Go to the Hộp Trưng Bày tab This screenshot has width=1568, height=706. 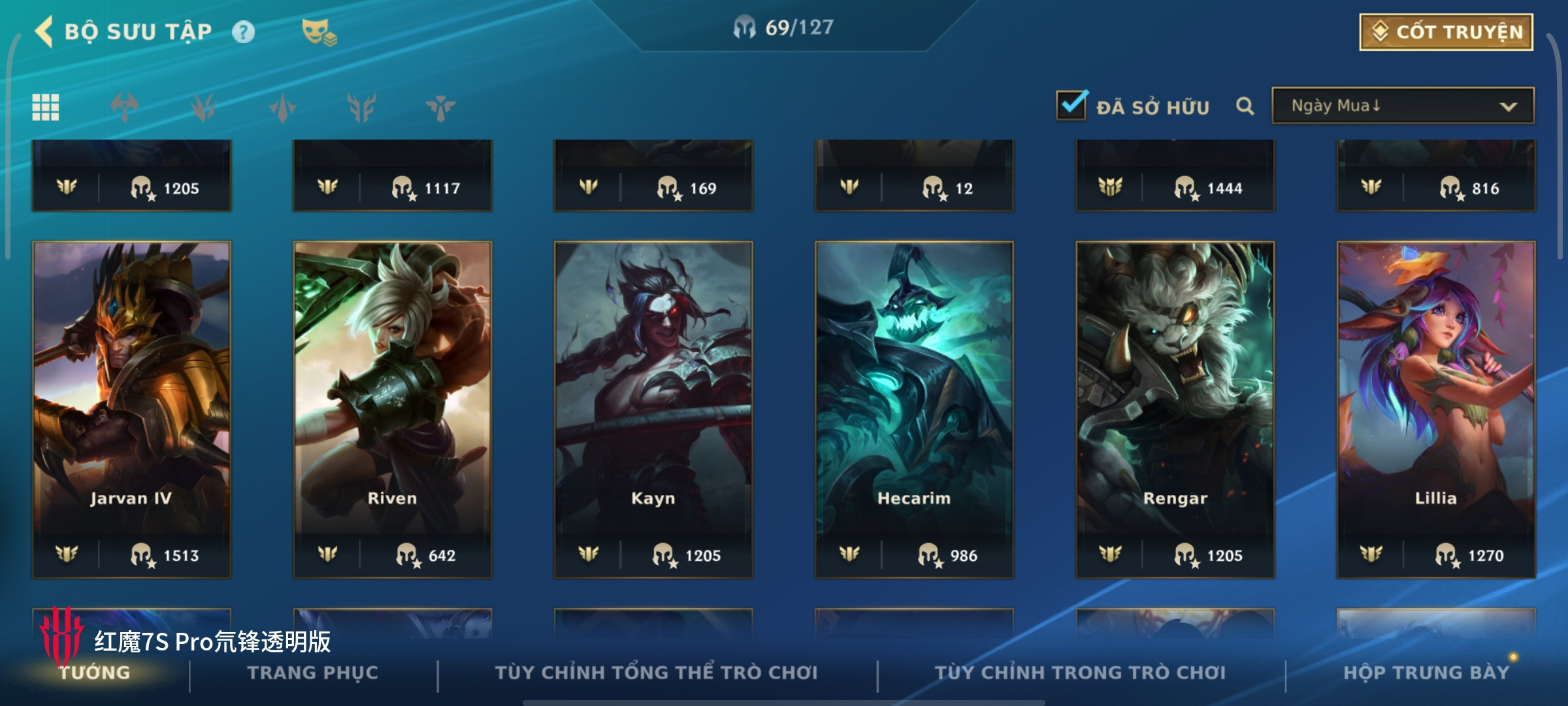(x=1426, y=673)
